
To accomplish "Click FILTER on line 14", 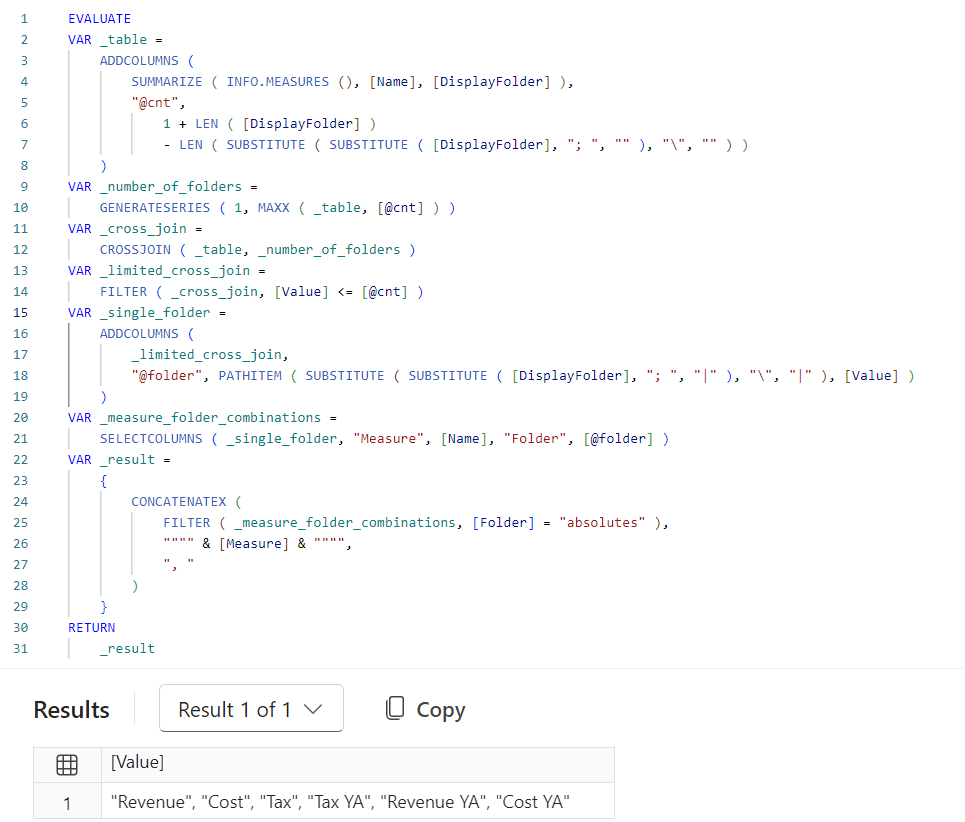I will click(x=123, y=292).
